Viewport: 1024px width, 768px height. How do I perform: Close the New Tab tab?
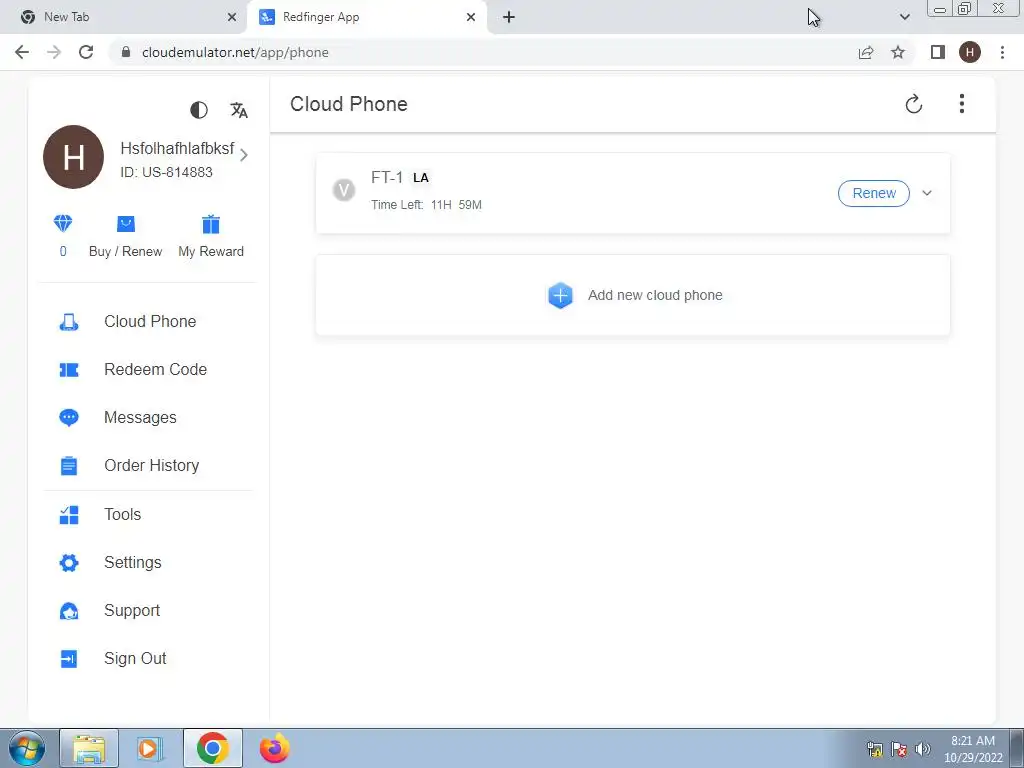tap(232, 17)
